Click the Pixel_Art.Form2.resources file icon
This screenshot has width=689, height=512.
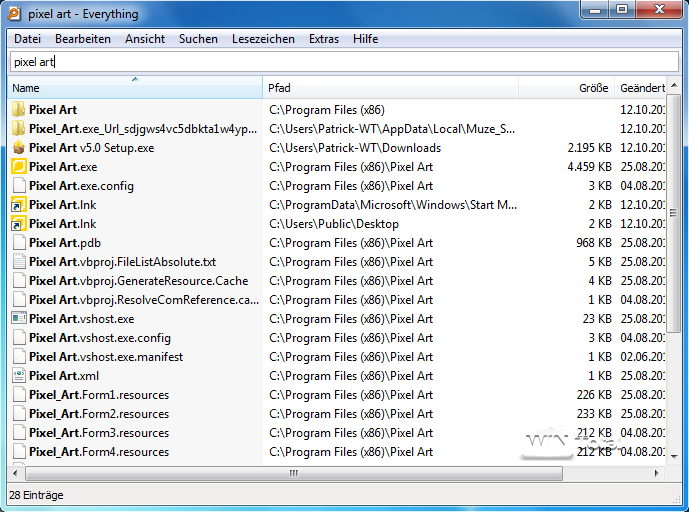click(x=19, y=414)
